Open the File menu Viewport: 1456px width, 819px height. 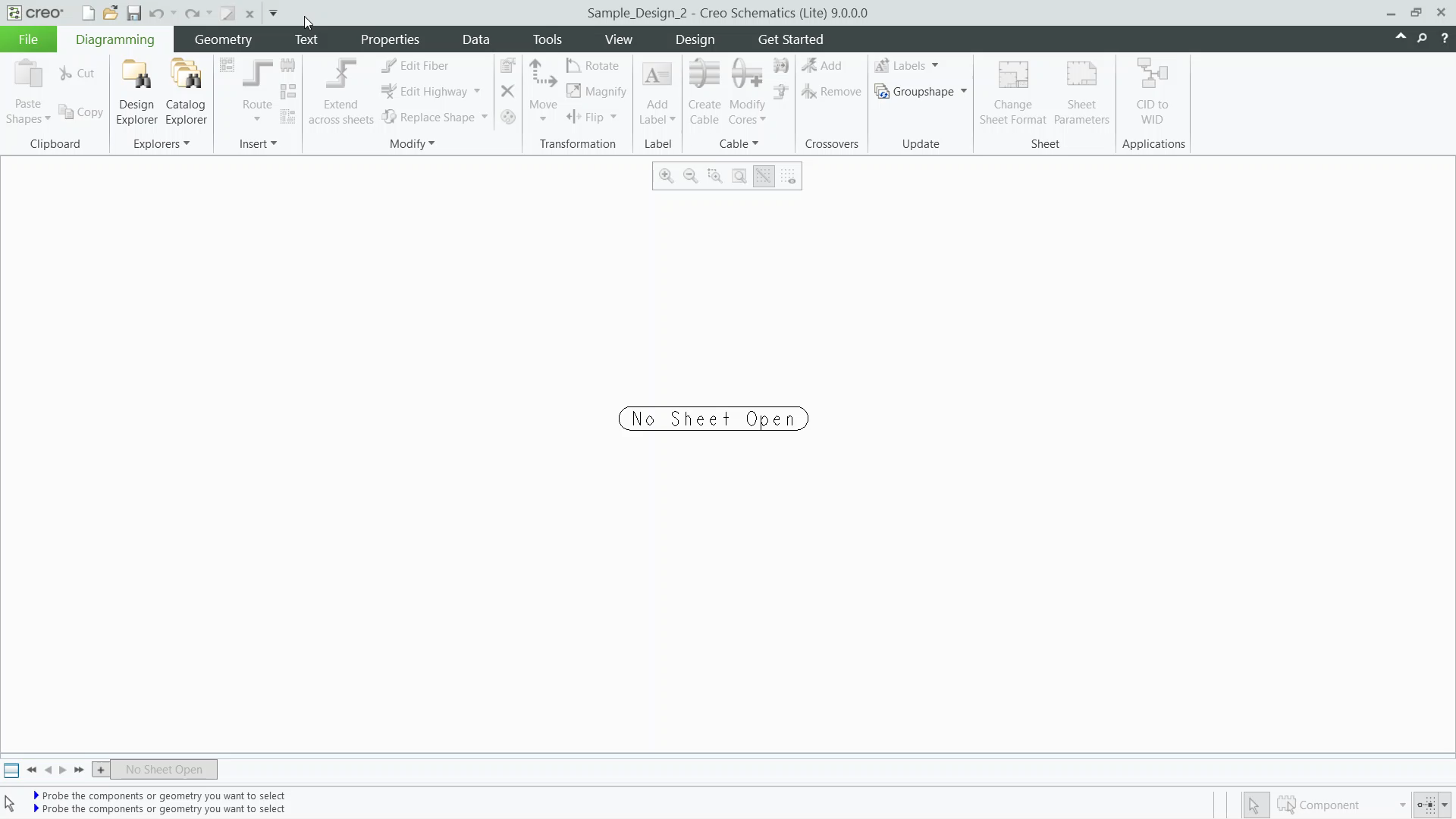28,39
